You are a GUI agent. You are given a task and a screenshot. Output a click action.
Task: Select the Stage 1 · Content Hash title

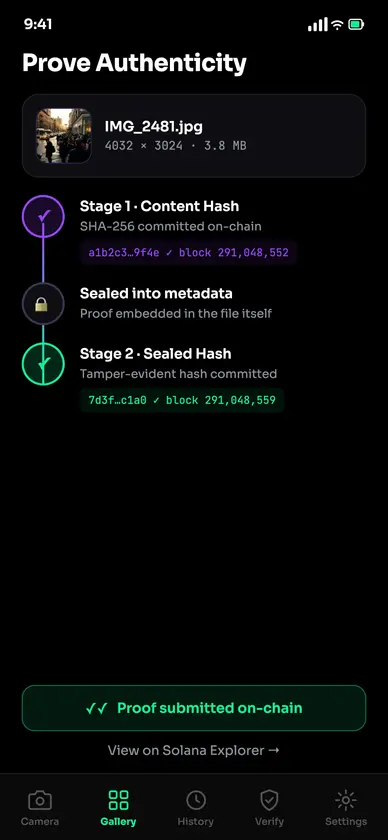point(159,206)
